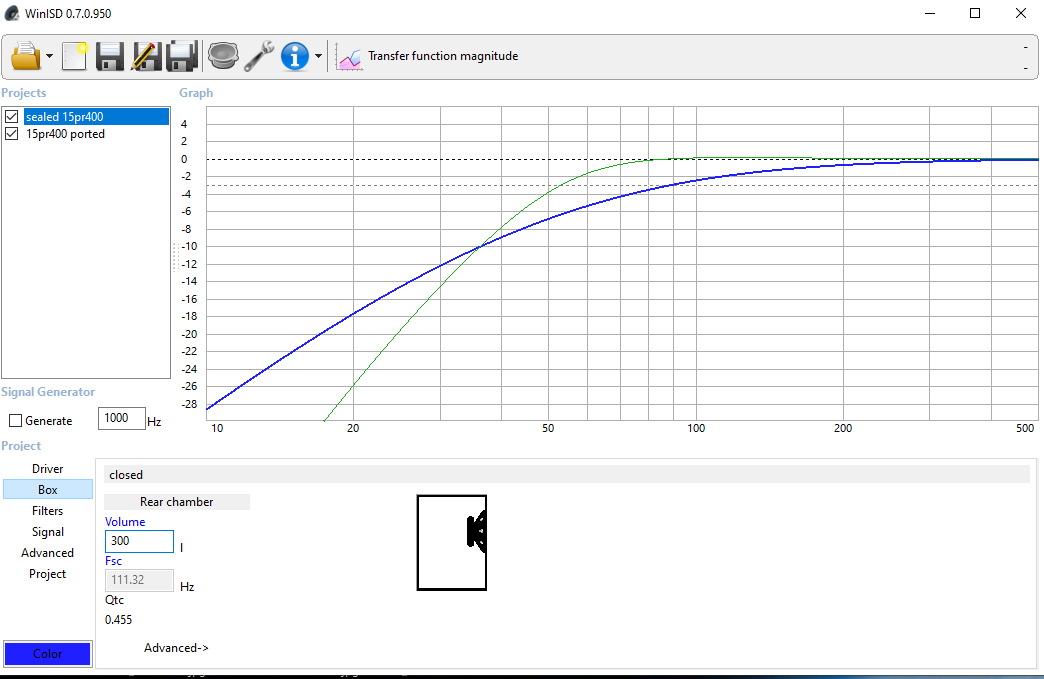Open project folder icon in toolbar

(x=25, y=57)
